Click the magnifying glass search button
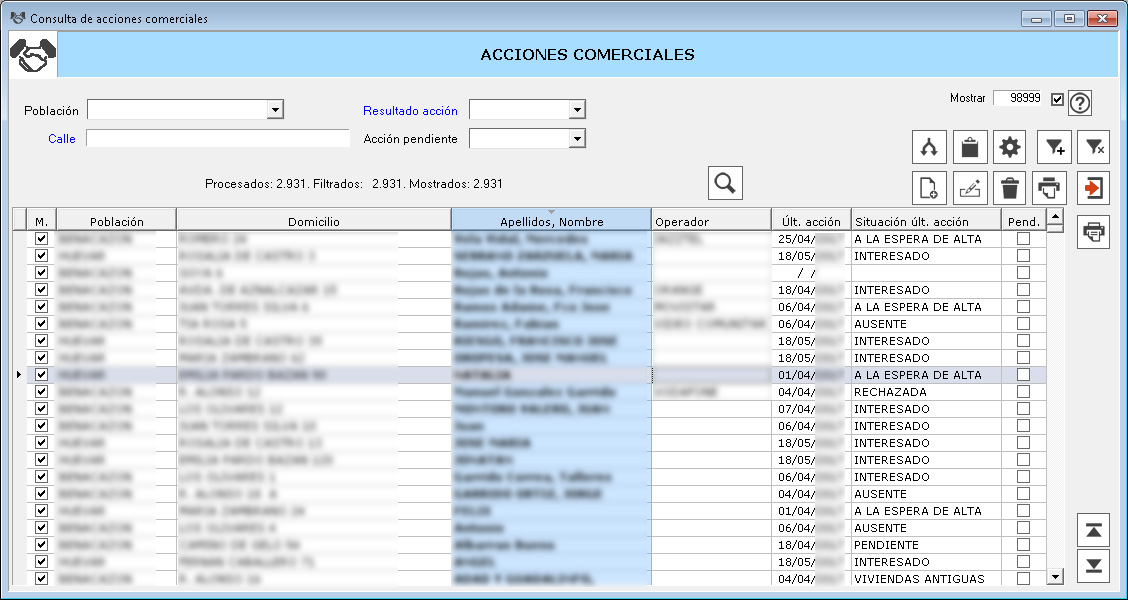The width and height of the screenshot is (1128, 600). pos(725,183)
